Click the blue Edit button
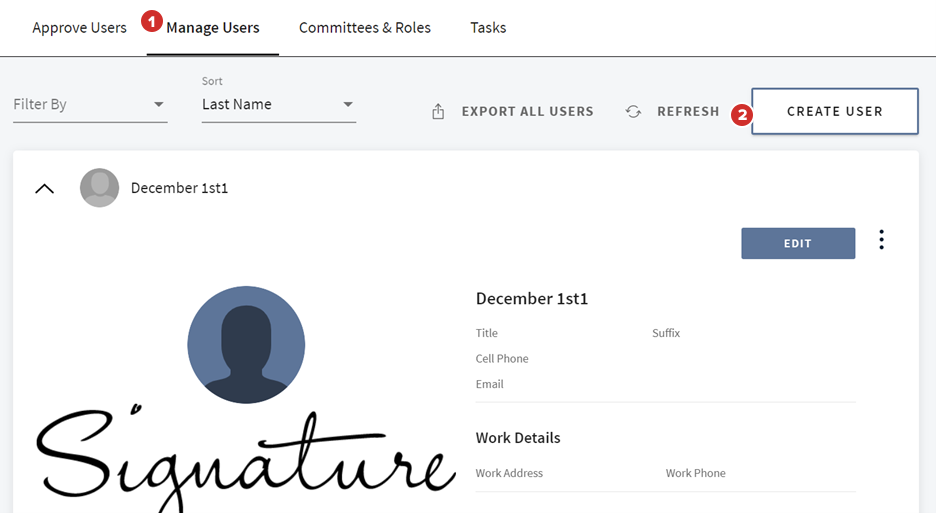 pyautogui.click(x=797, y=243)
